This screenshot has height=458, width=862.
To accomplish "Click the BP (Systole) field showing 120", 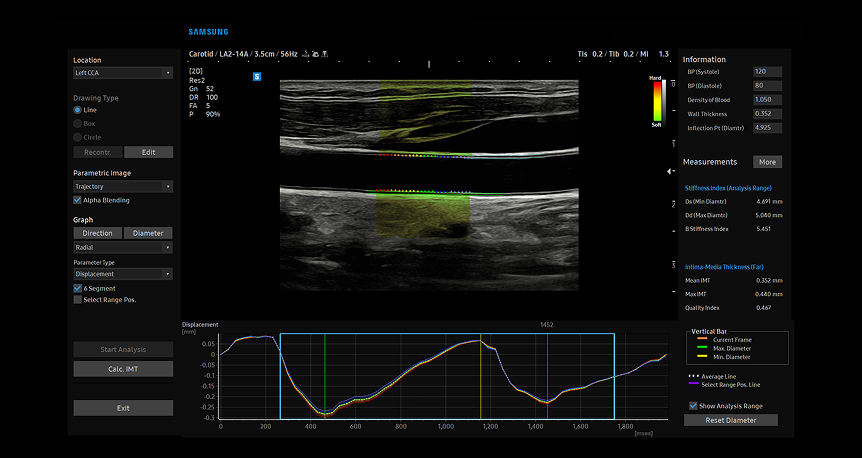I will click(767, 72).
